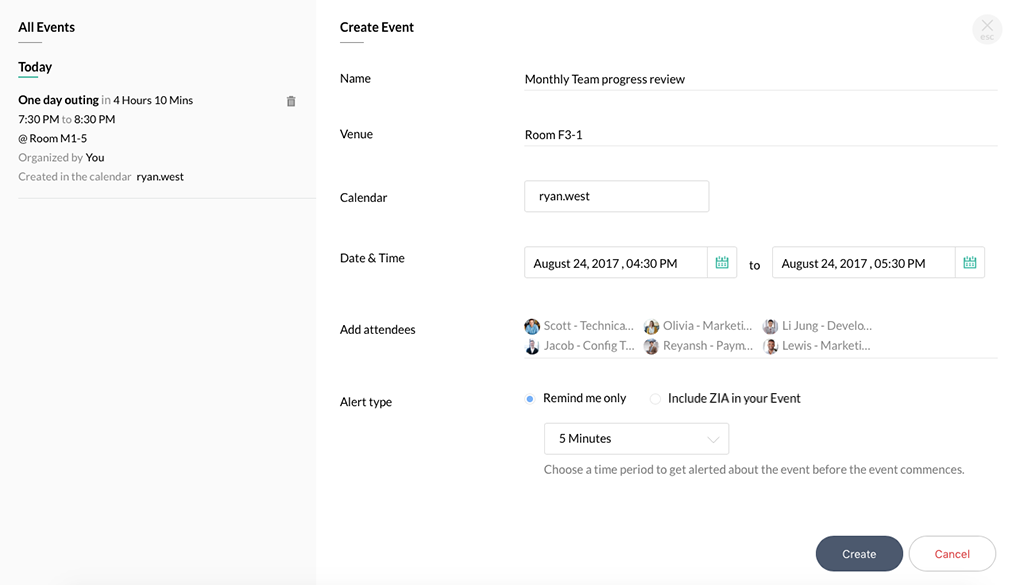This screenshot has height=585, width=1020.
Task: Open the start date calendar picker
Action: point(722,263)
